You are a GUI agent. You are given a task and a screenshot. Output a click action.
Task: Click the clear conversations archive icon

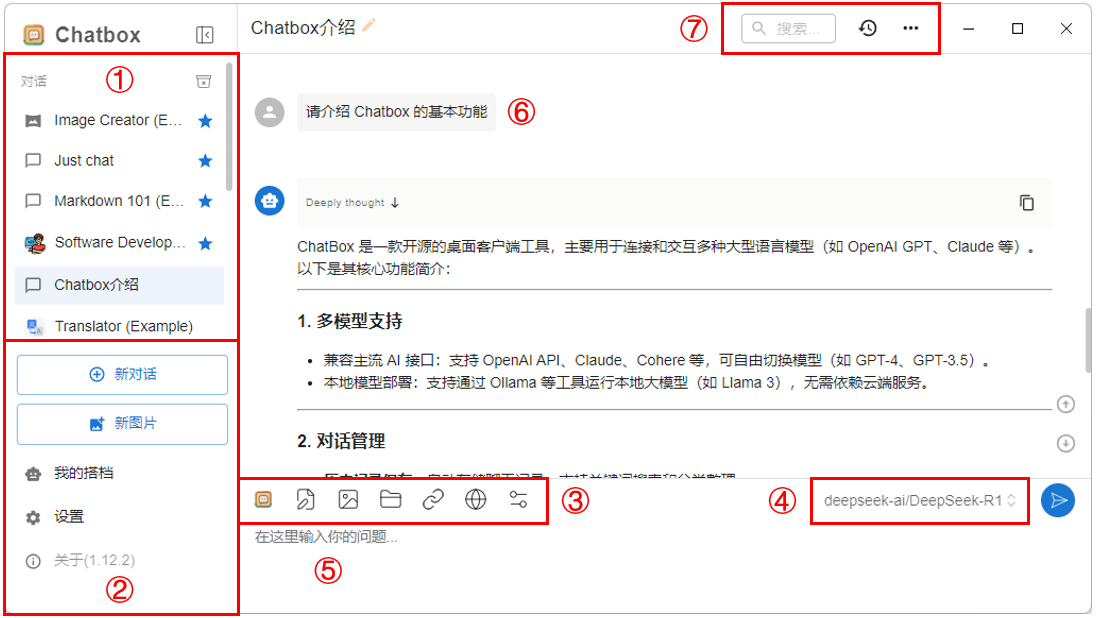click(x=203, y=82)
